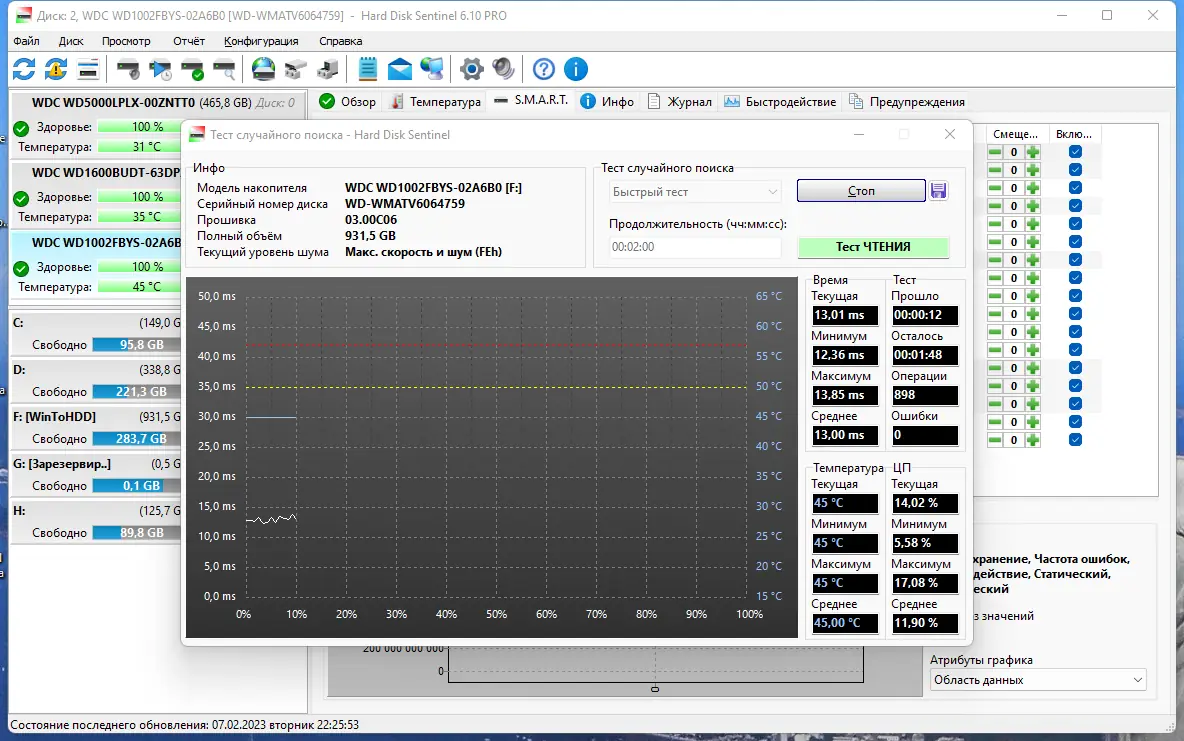Screen dimensions: 1184x741
Task: Click the blue info toolbar icon
Action: click(576, 69)
